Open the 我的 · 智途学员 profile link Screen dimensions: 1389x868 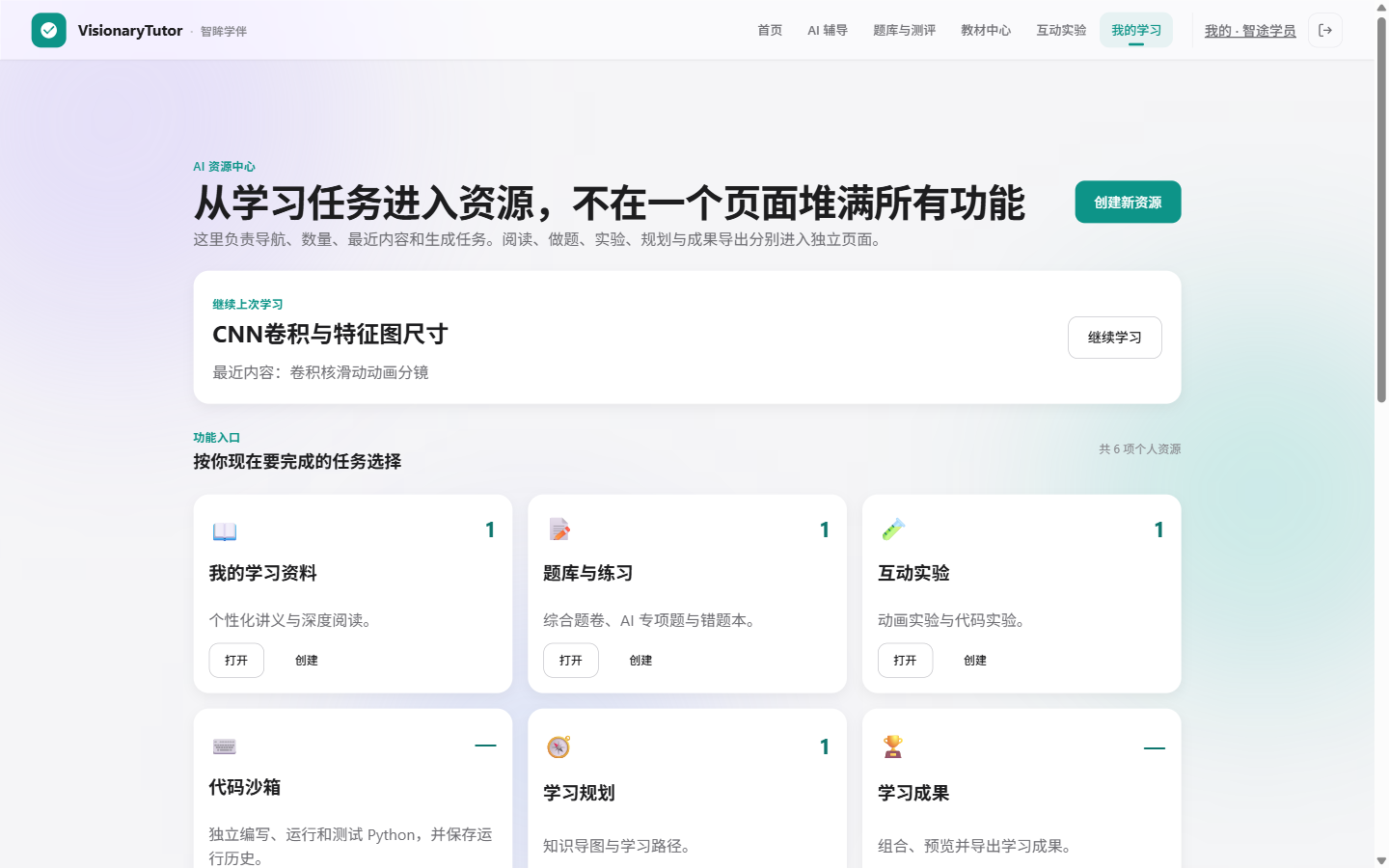pos(1250,31)
